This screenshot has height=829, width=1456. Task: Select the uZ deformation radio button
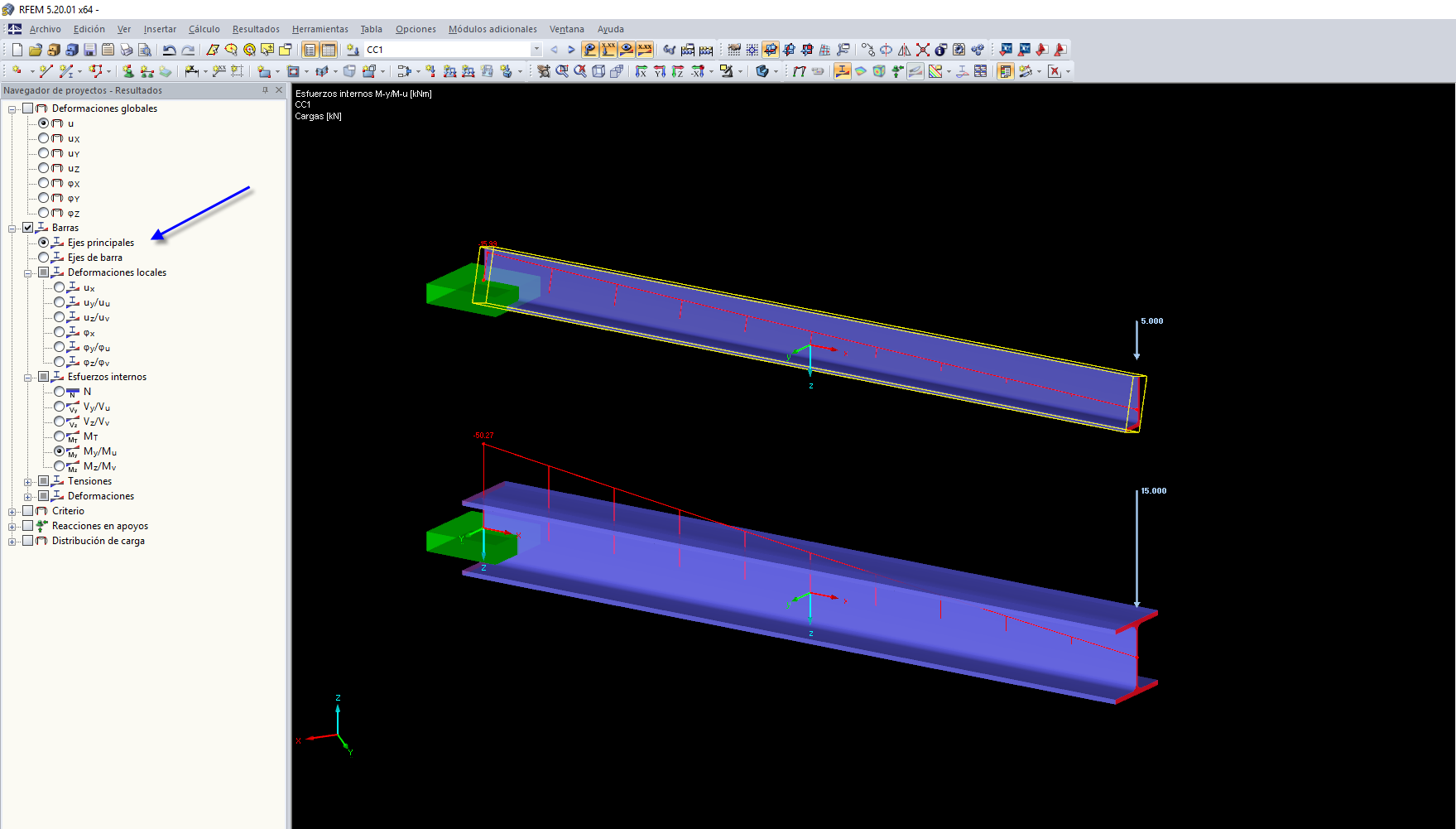click(x=44, y=168)
